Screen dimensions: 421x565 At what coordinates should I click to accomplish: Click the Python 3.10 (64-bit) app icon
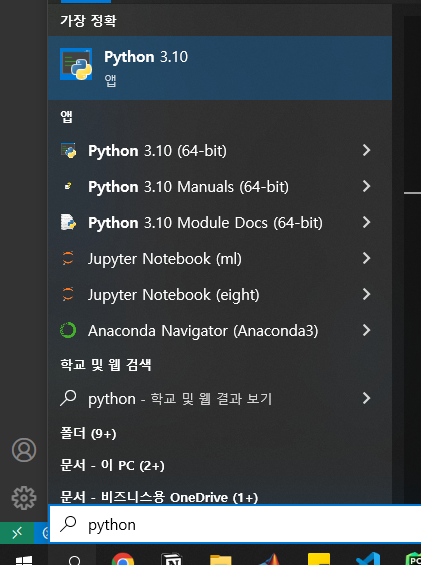point(68,151)
